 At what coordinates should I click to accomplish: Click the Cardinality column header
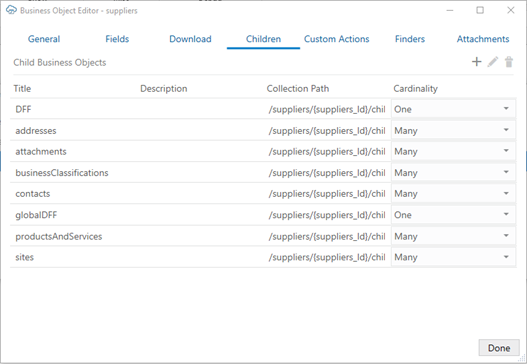(x=415, y=89)
